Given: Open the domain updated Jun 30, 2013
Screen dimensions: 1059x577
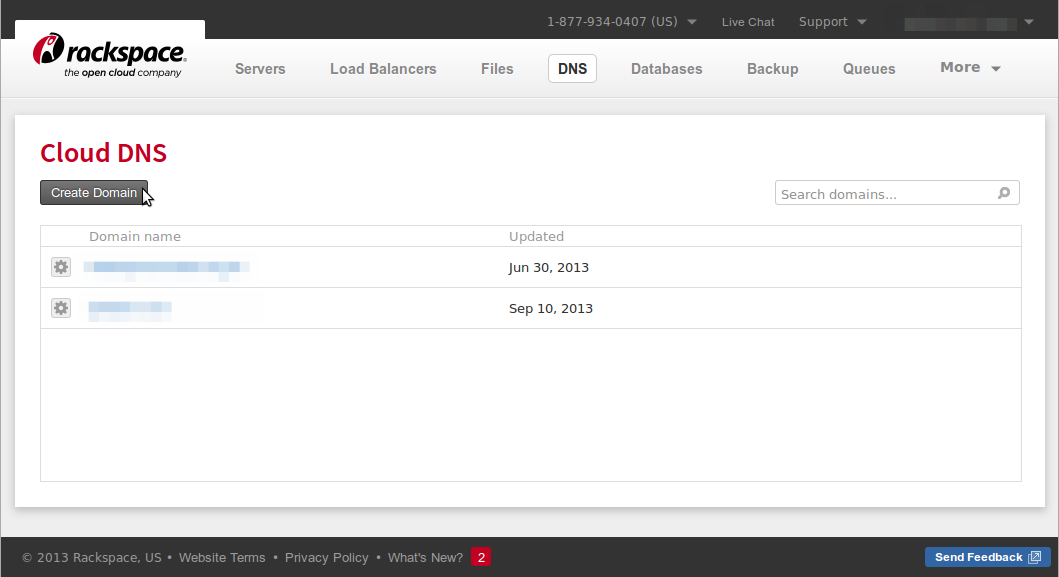Looking at the screenshot, I should (x=167, y=268).
